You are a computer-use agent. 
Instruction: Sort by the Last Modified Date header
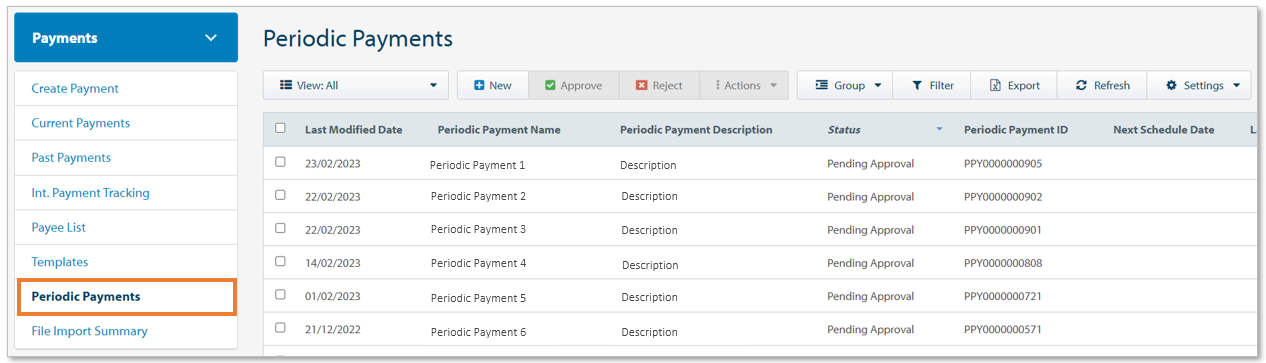[x=354, y=130]
